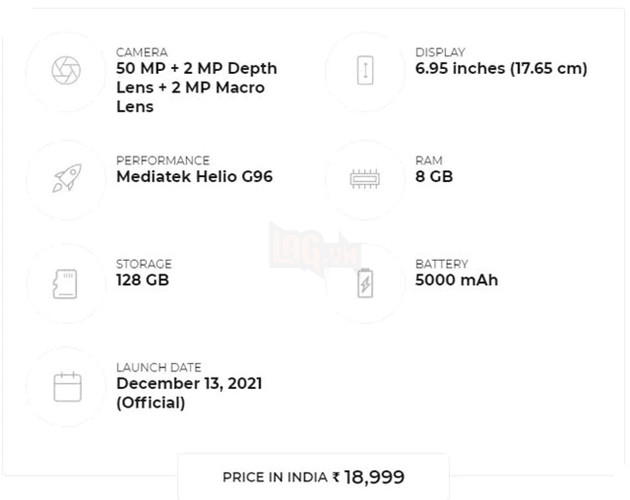Click the camera aperture icon

click(66, 70)
